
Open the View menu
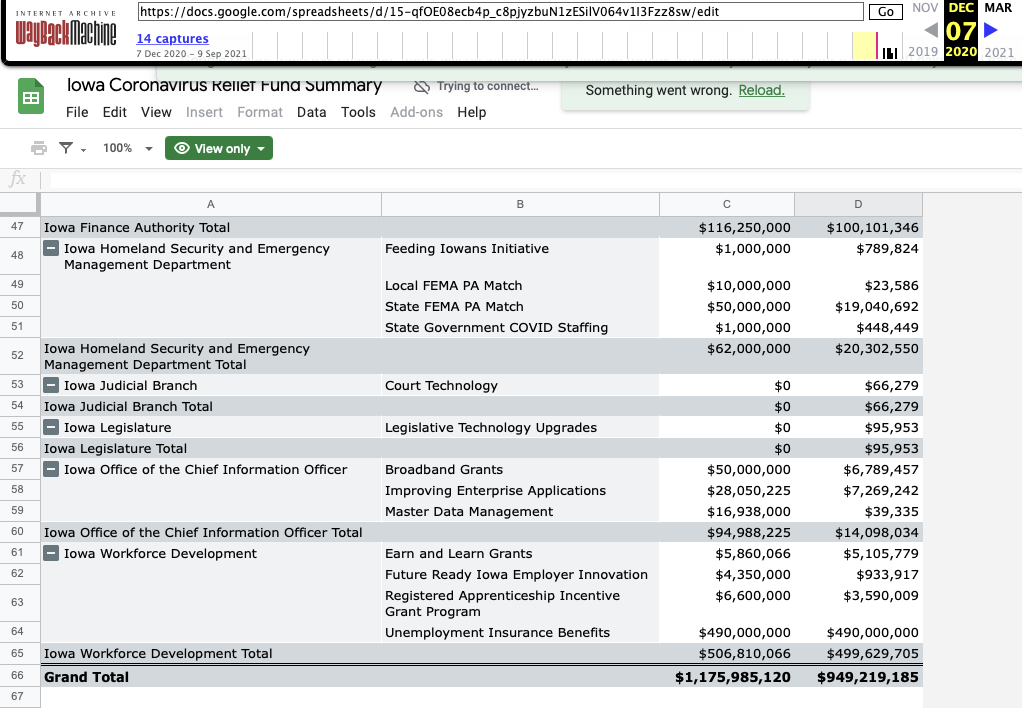(156, 112)
